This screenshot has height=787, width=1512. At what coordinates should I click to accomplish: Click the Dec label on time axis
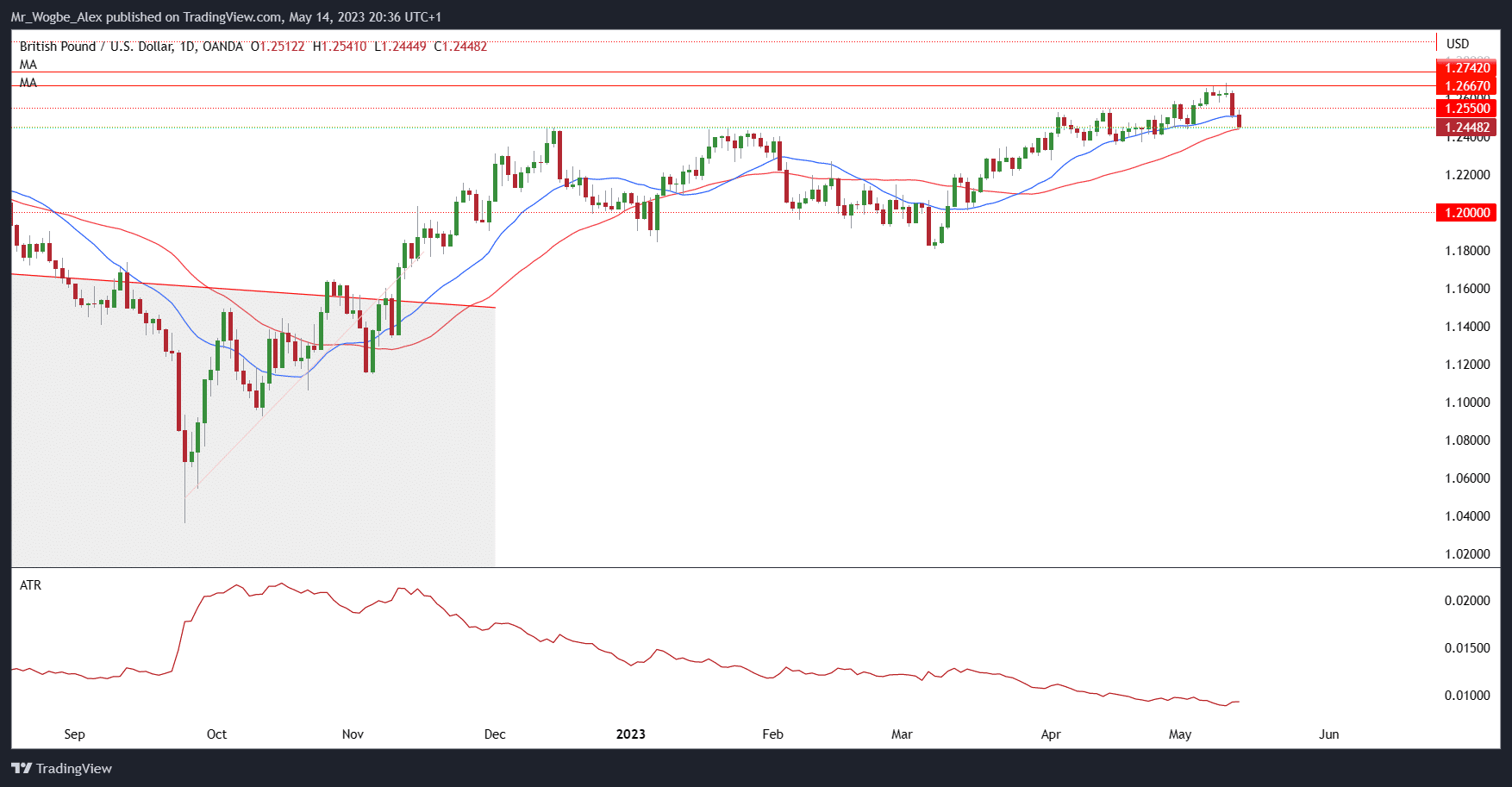[495, 734]
